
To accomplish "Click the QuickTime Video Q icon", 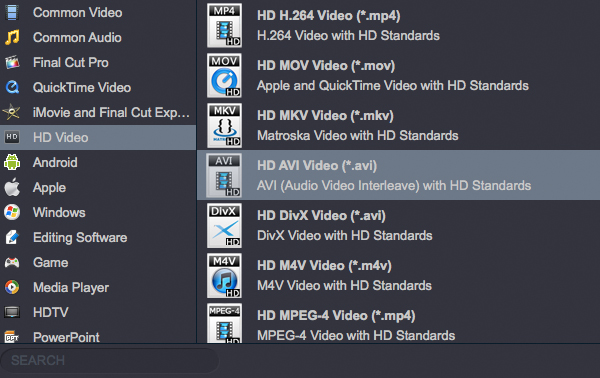I will 12,87.
